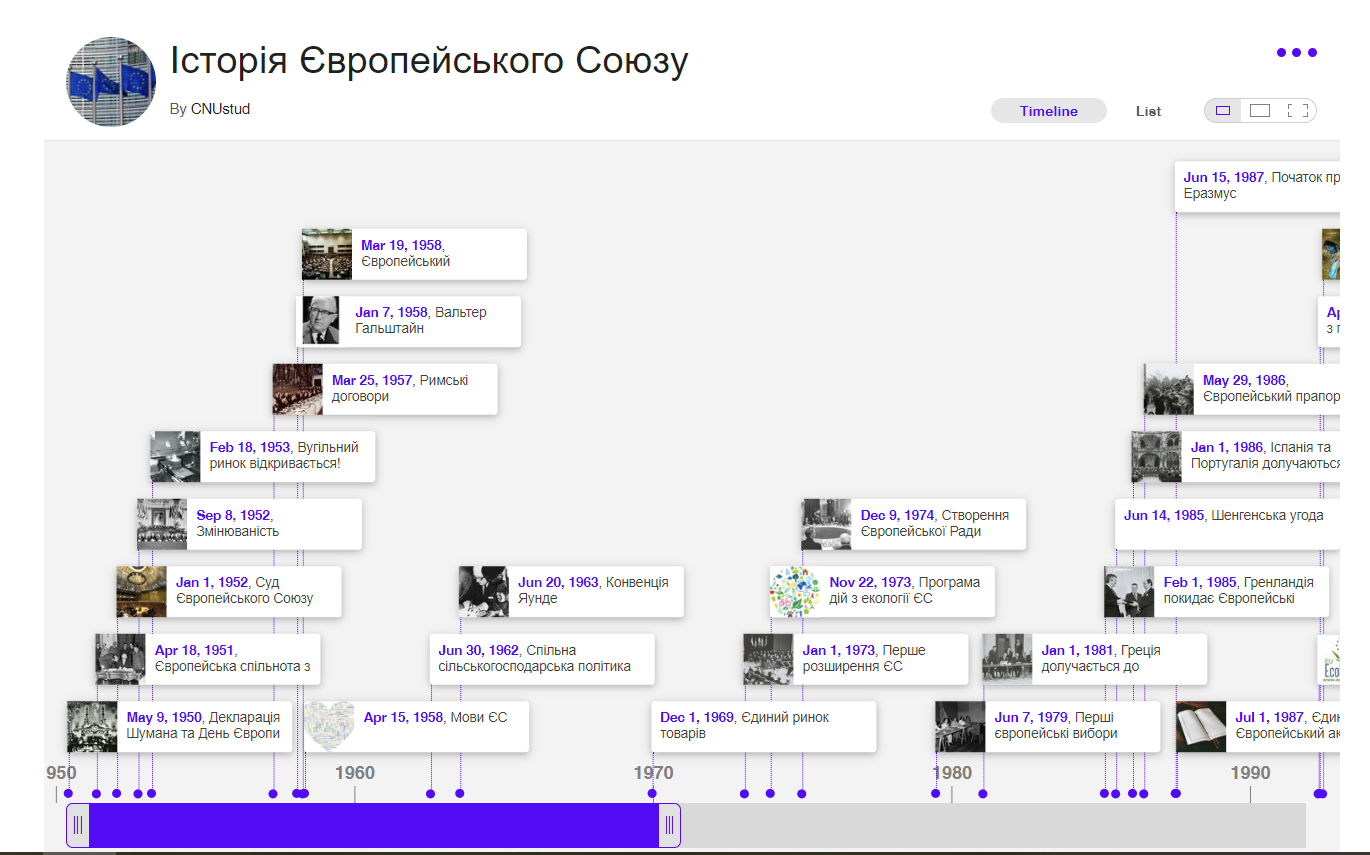Open the CNUstud author profile link
This screenshot has height=855, width=1370.
click(x=220, y=109)
